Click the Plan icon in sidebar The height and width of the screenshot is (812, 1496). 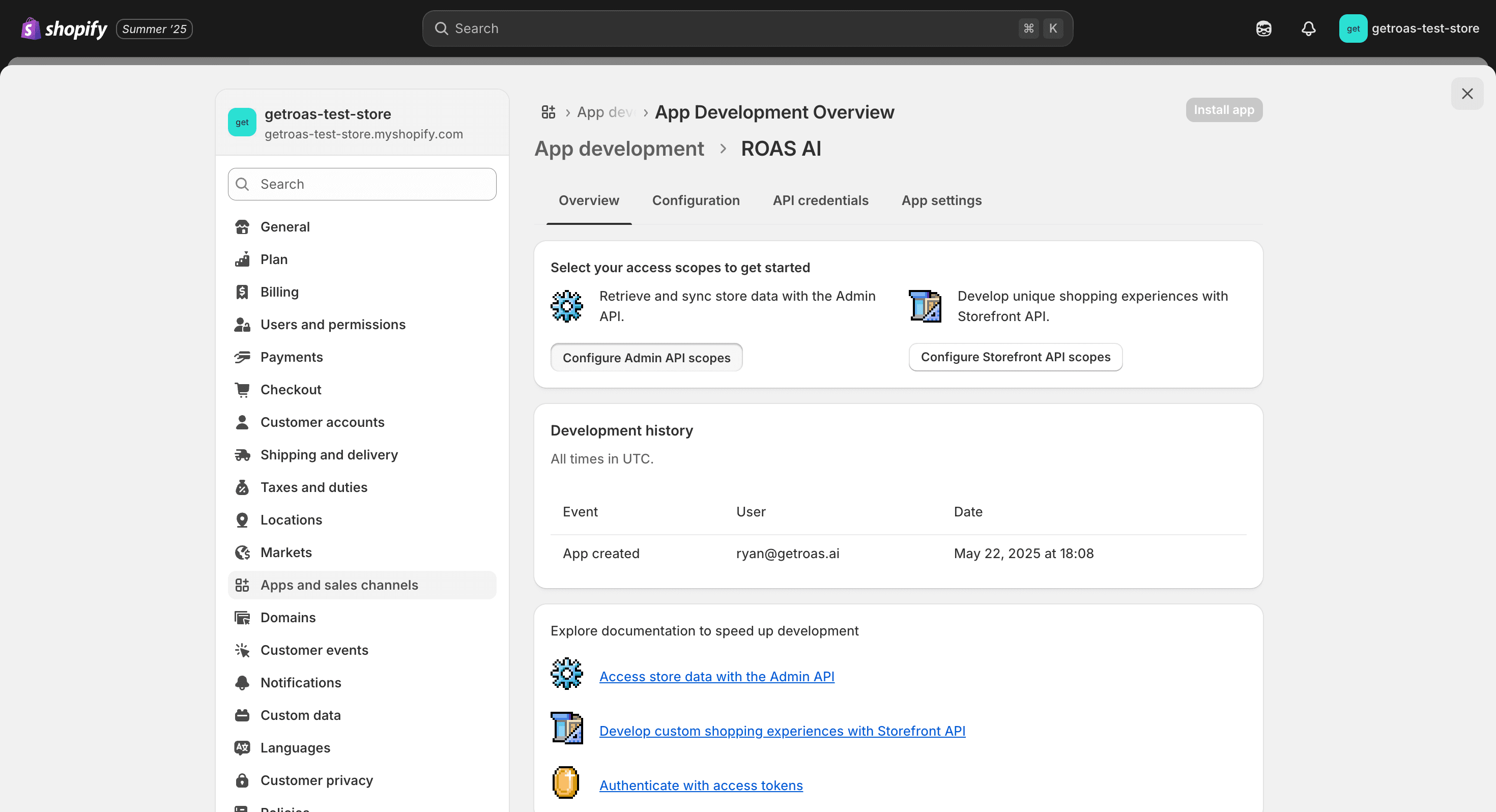pyautogui.click(x=242, y=259)
